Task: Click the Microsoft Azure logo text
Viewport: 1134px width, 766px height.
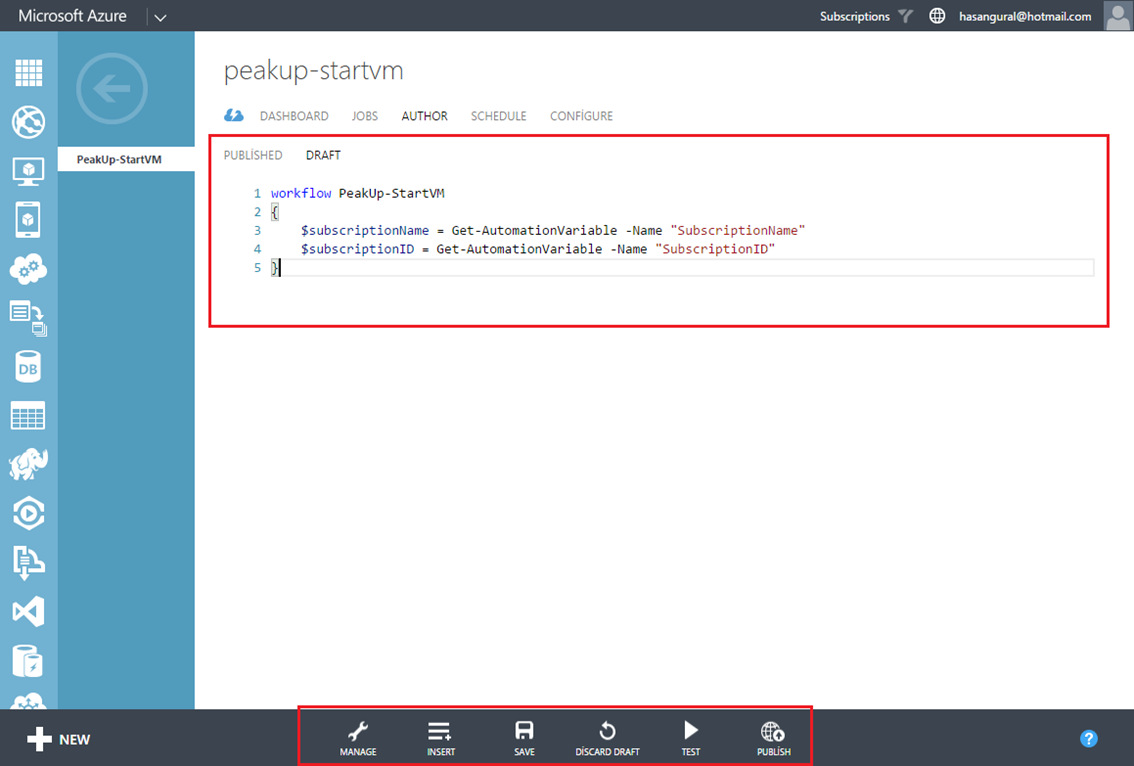Action: [72, 16]
